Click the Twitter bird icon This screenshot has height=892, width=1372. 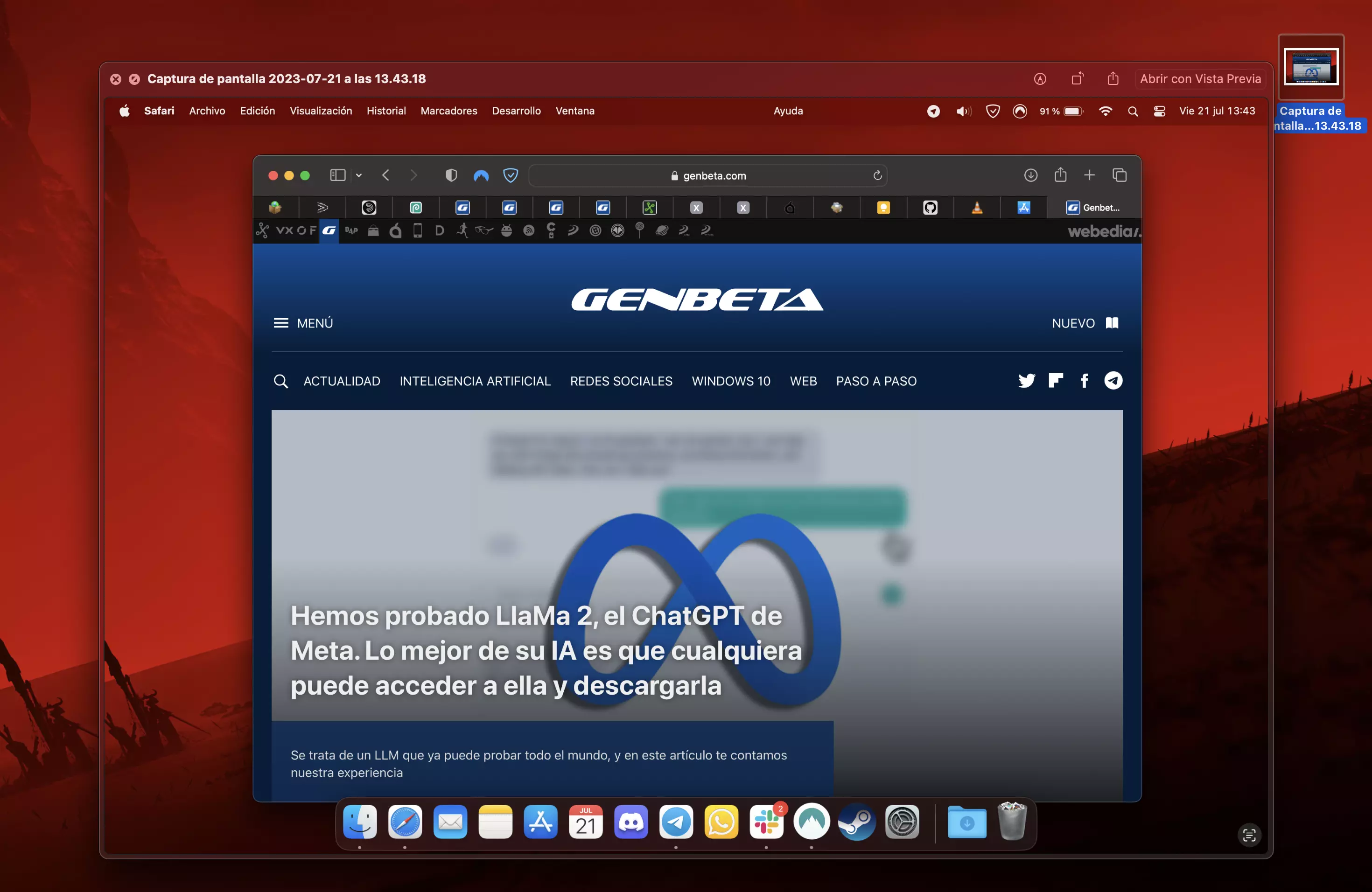click(x=1026, y=380)
